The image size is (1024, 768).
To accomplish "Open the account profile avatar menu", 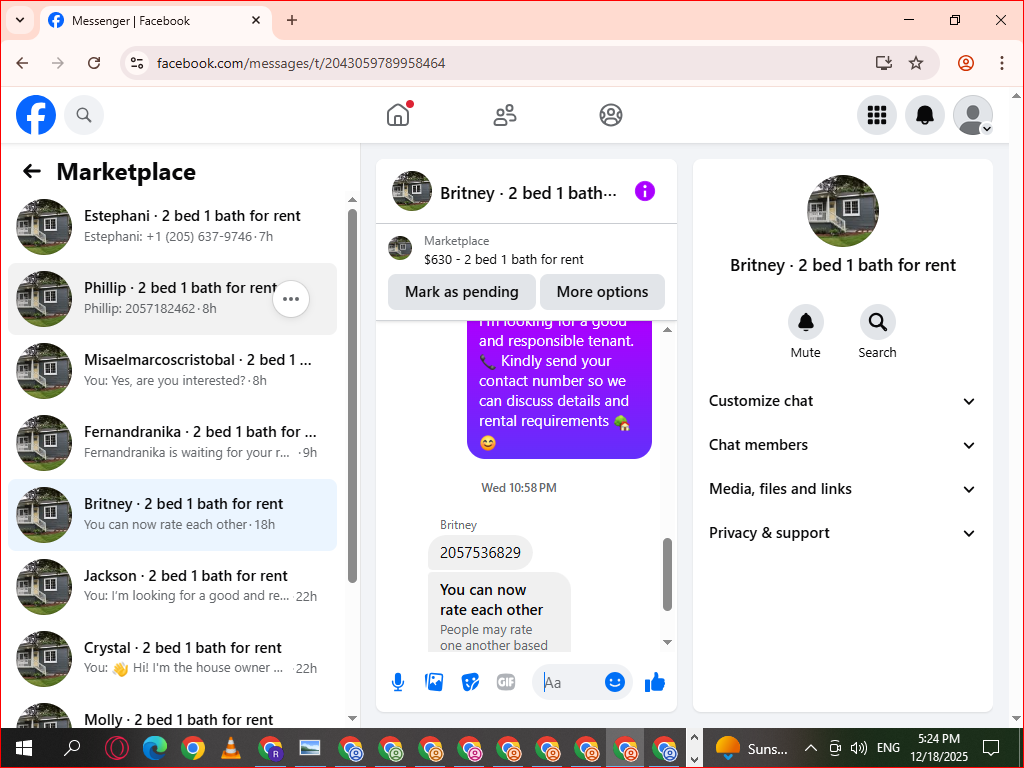I will tap(973, 115).
